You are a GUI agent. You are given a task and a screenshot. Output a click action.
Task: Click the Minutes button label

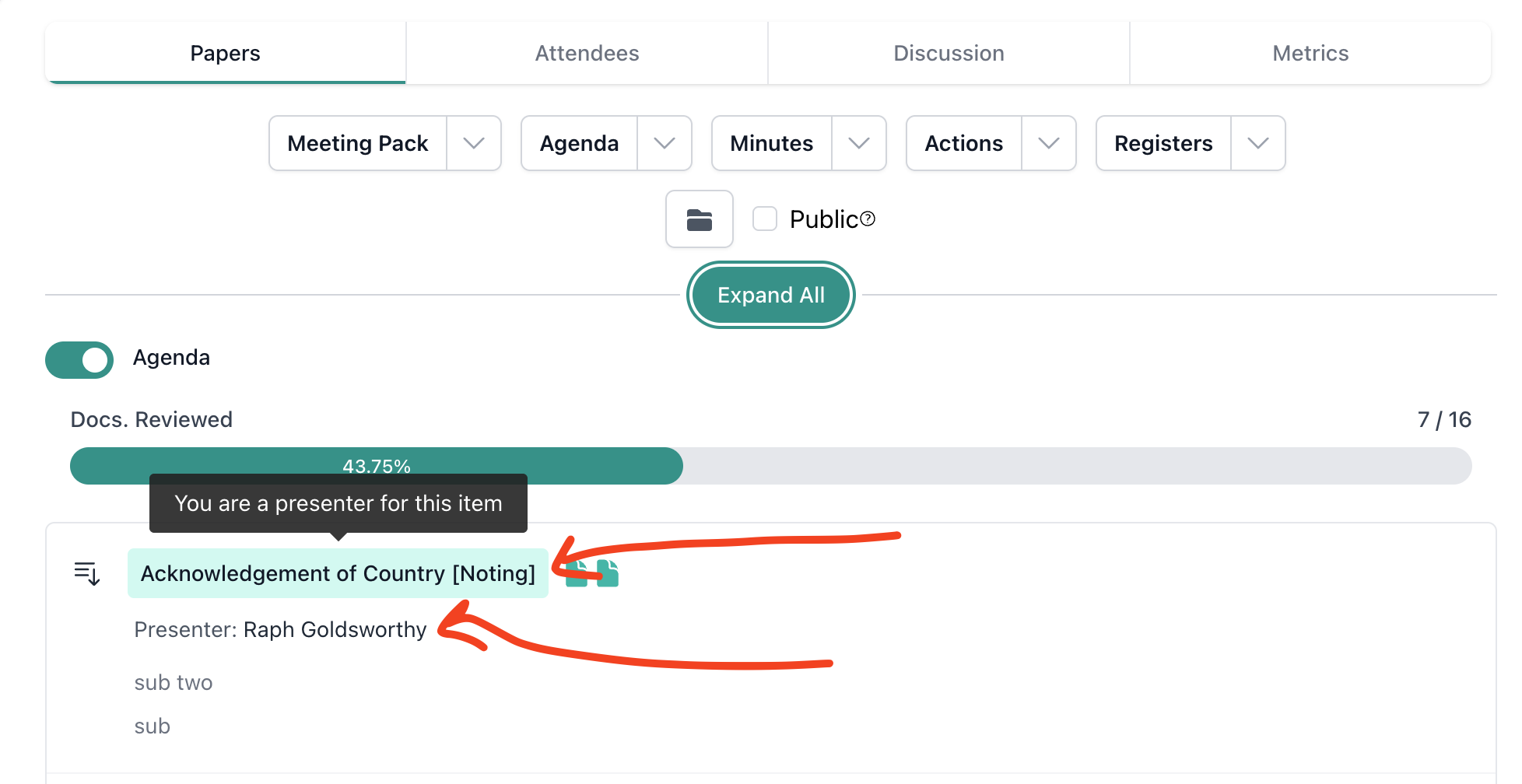click(771, 143)
